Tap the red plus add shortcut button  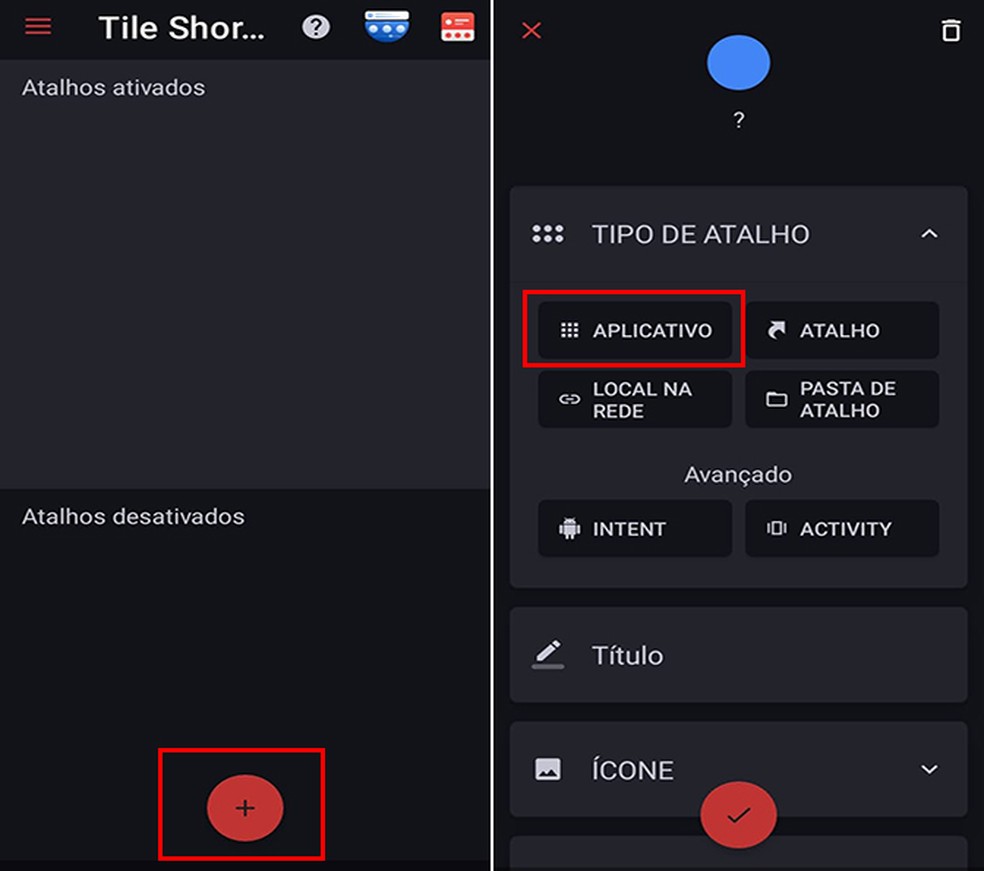[245, 808]
